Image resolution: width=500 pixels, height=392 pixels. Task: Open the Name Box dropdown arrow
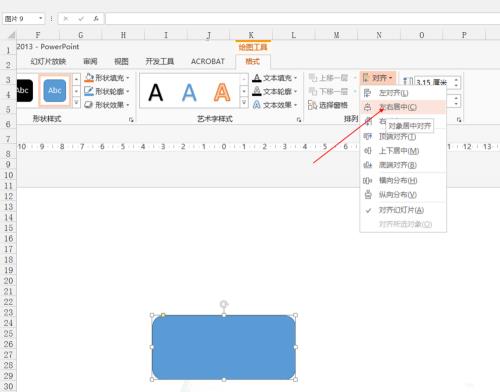tap(41, 18)
